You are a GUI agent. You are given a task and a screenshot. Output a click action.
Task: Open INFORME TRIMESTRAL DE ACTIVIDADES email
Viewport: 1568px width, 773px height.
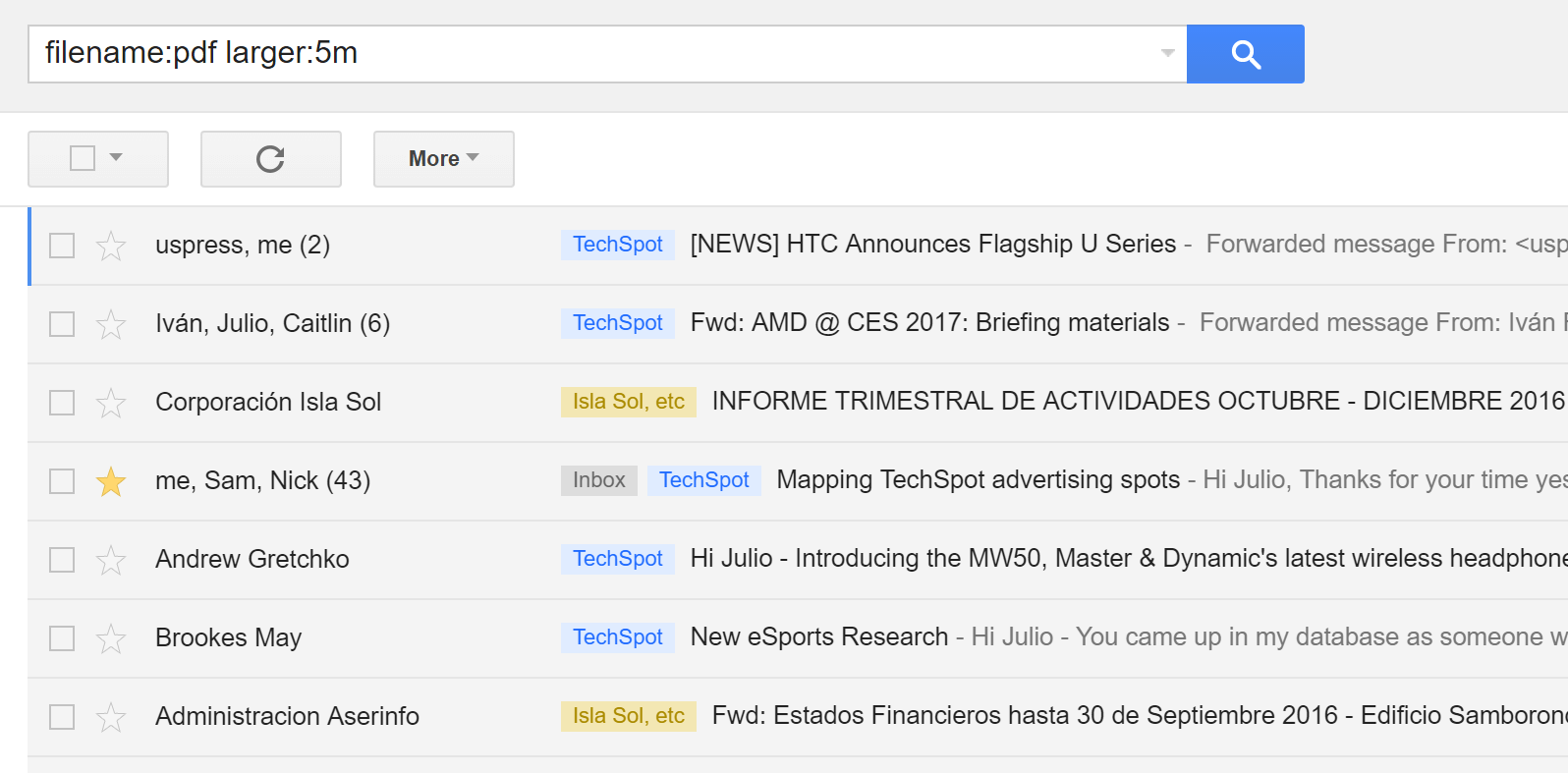coord(1138,402)
